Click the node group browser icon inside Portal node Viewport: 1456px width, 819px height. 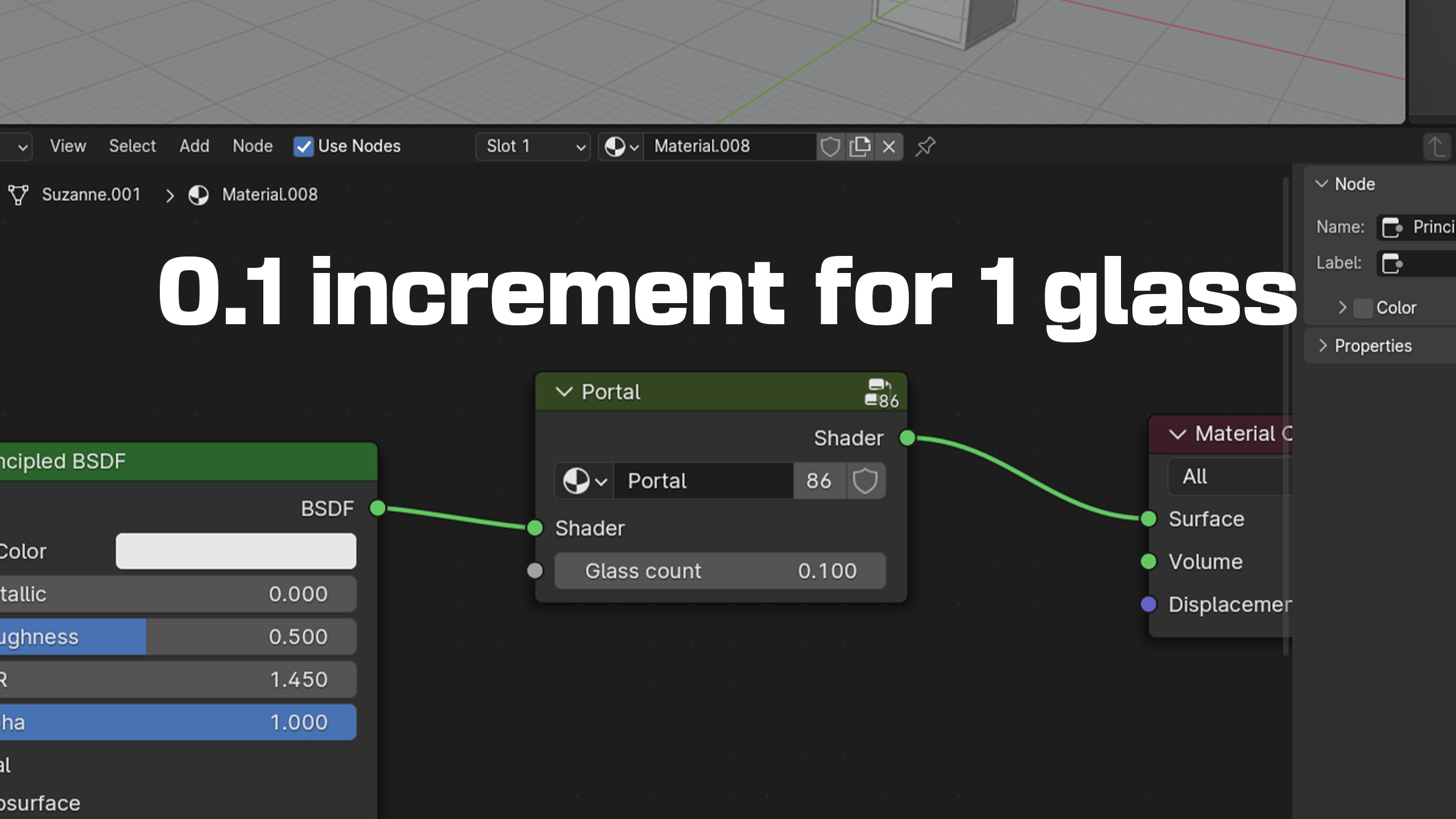[x=583, y=481]
